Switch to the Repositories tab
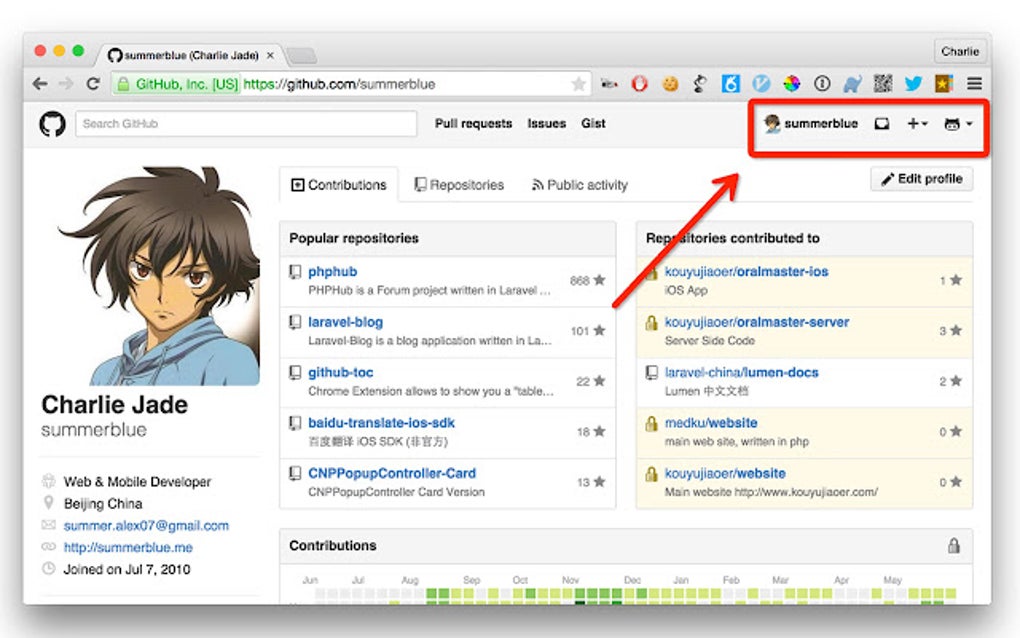1020x638 pixels. coord(459,185)
